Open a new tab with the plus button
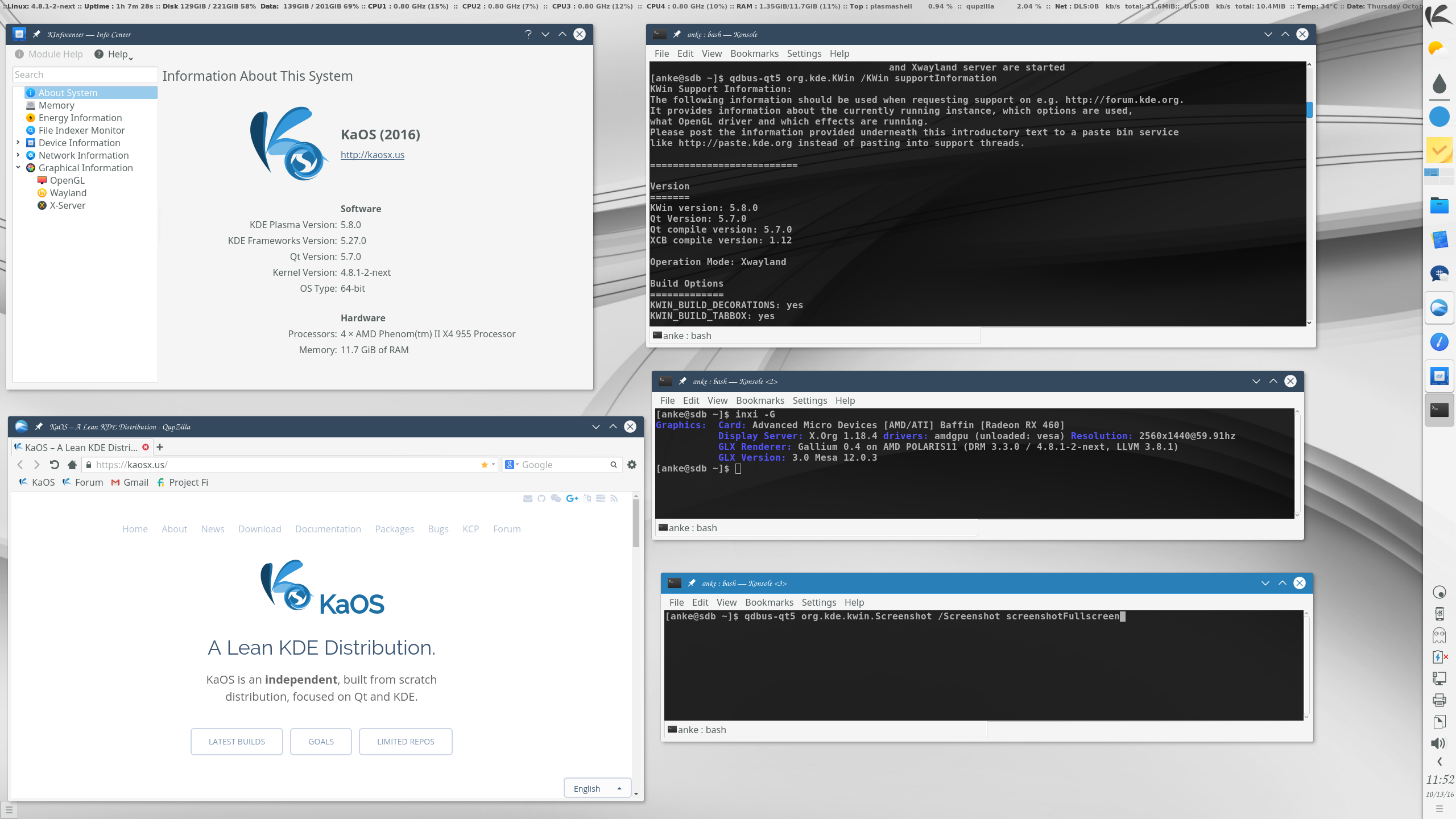 coord(160,447)
